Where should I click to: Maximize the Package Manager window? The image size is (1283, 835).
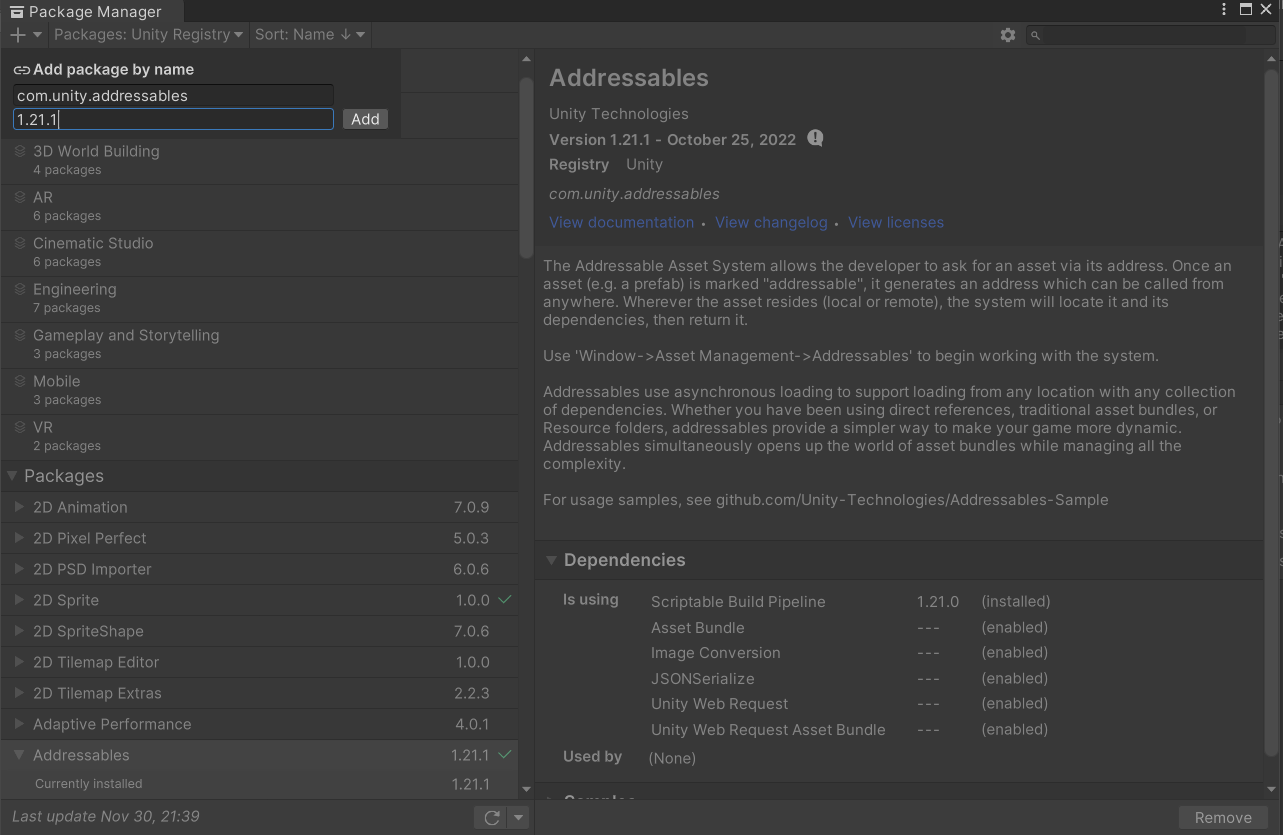[1245, 9]
